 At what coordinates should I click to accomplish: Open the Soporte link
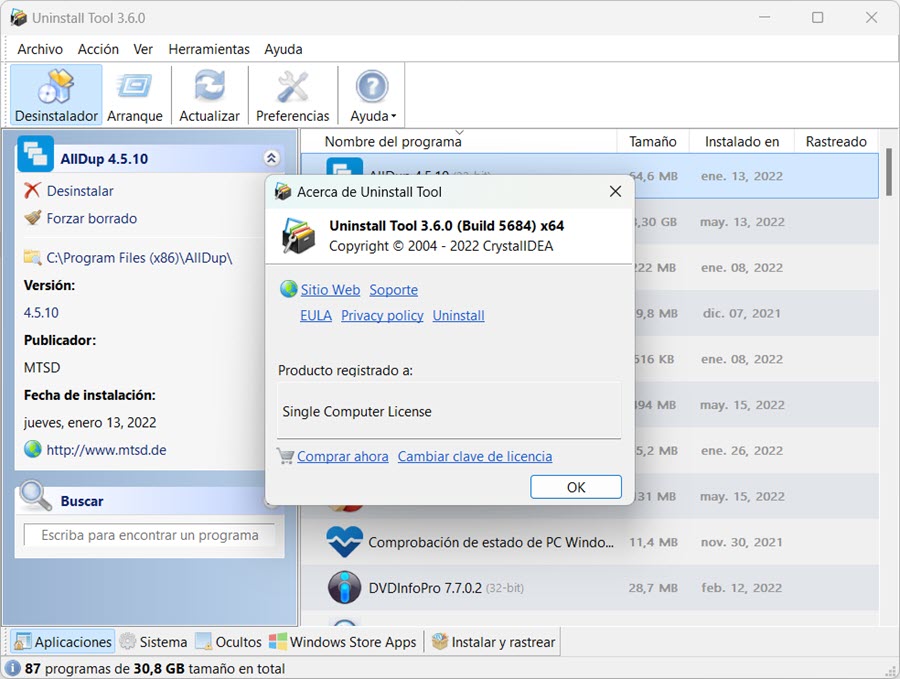coord(393,290)
